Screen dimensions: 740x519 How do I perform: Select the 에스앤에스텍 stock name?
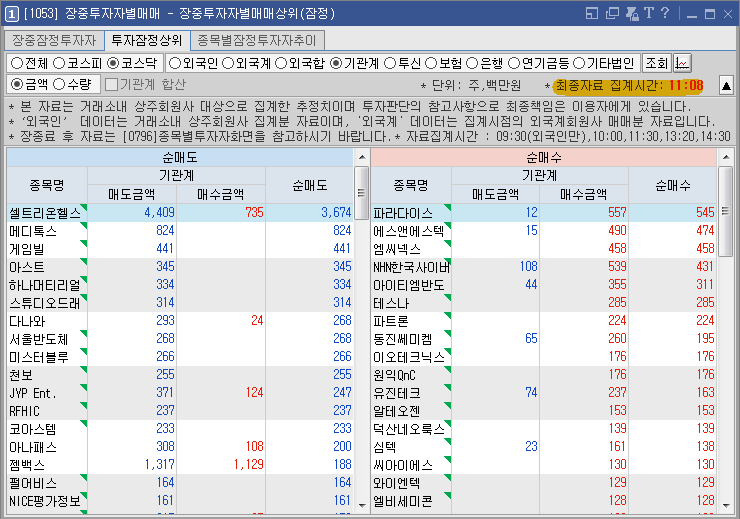pos(408,231)
